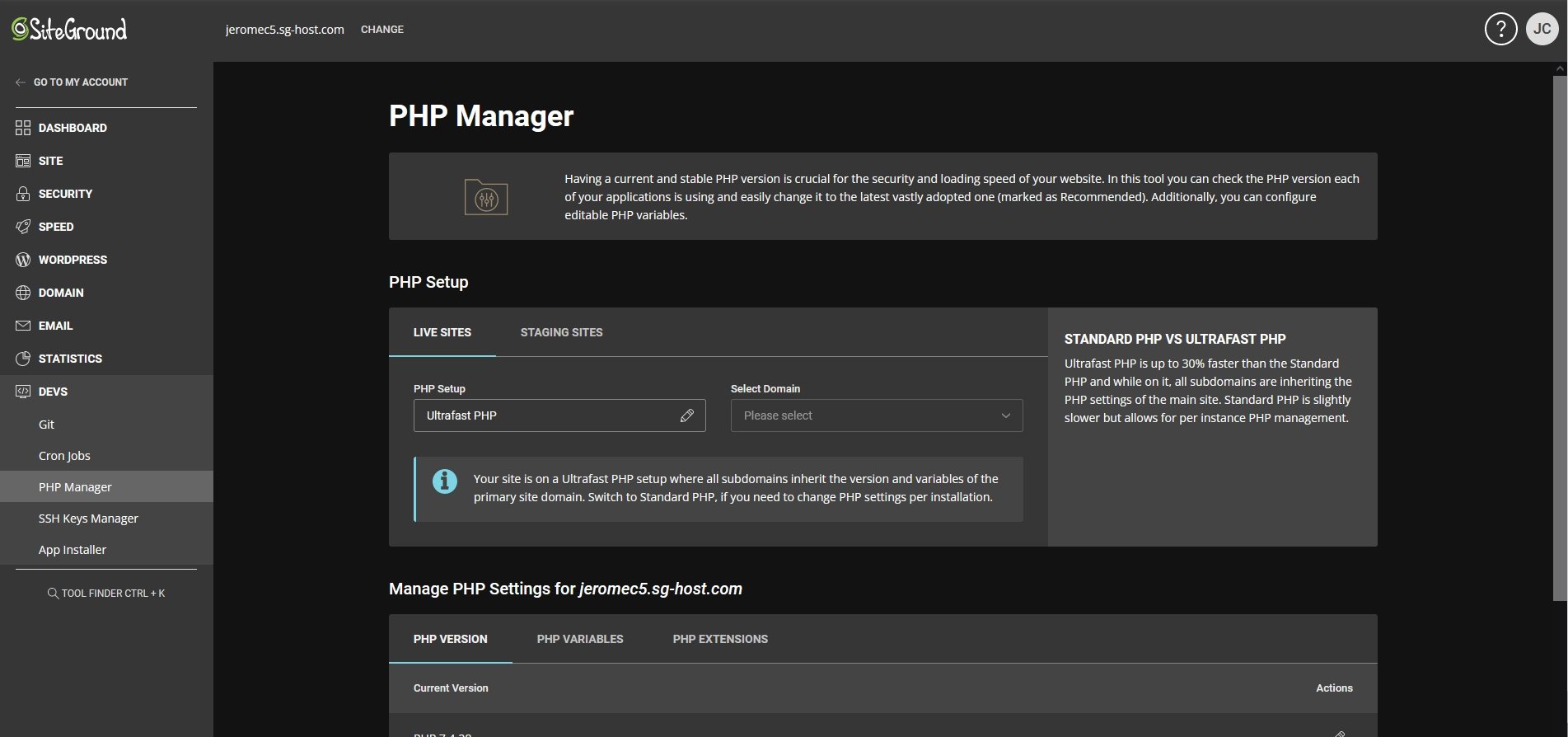This screenshot has height=737, width=1568.
Task: Click the SiteGround logo
Action: pos(69,30)
